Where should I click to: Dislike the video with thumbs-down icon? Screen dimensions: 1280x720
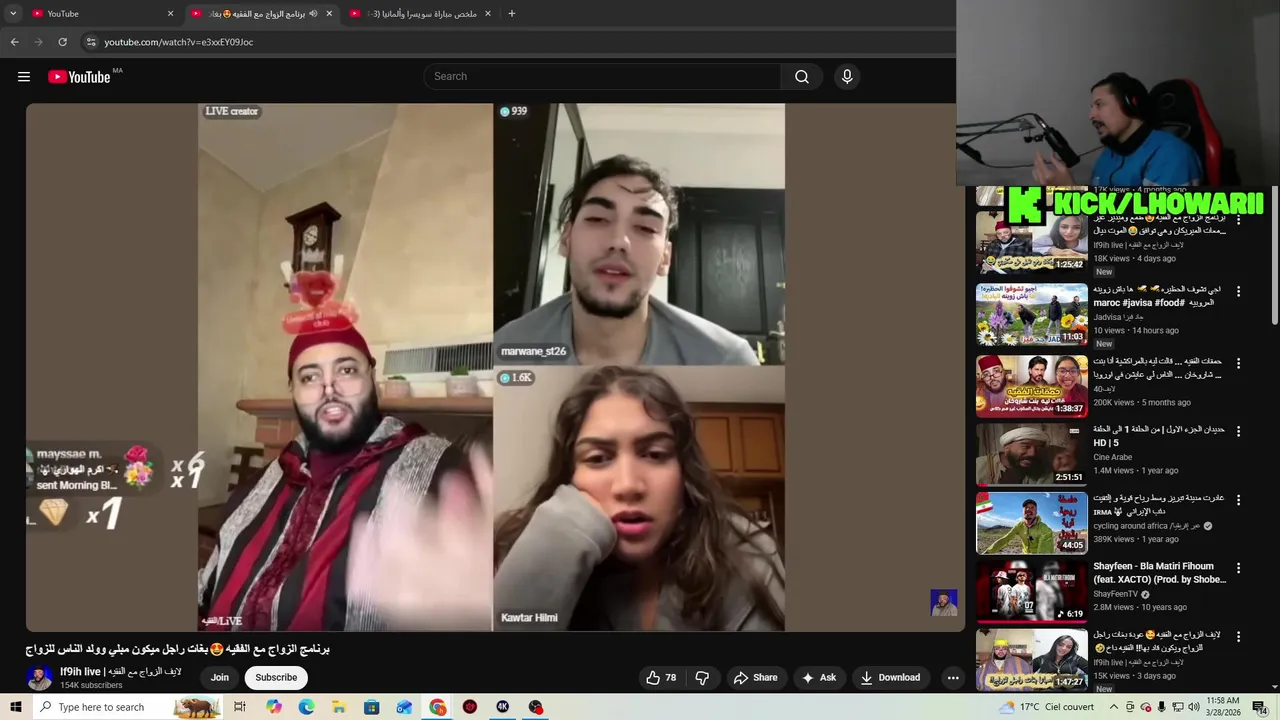702,677
